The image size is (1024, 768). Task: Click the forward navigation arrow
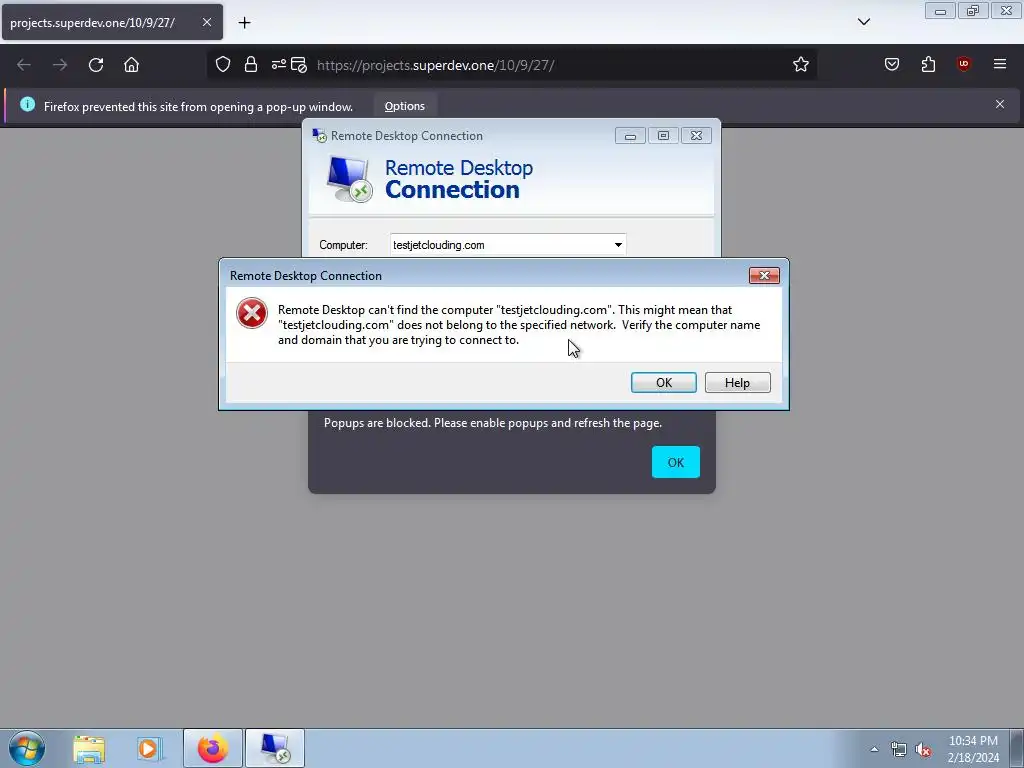(60, 65)
